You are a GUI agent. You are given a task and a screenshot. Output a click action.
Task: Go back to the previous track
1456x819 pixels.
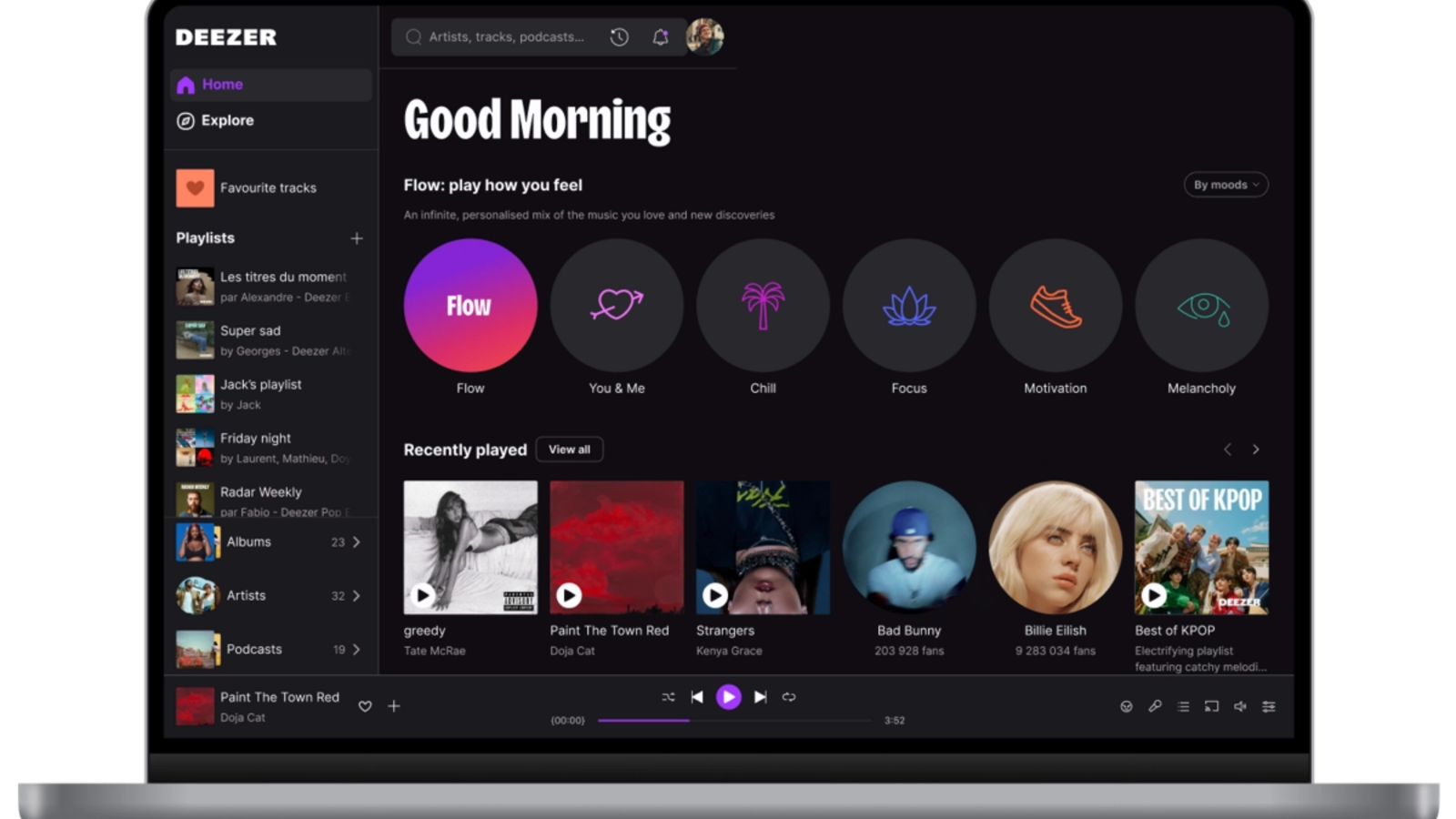697,697
